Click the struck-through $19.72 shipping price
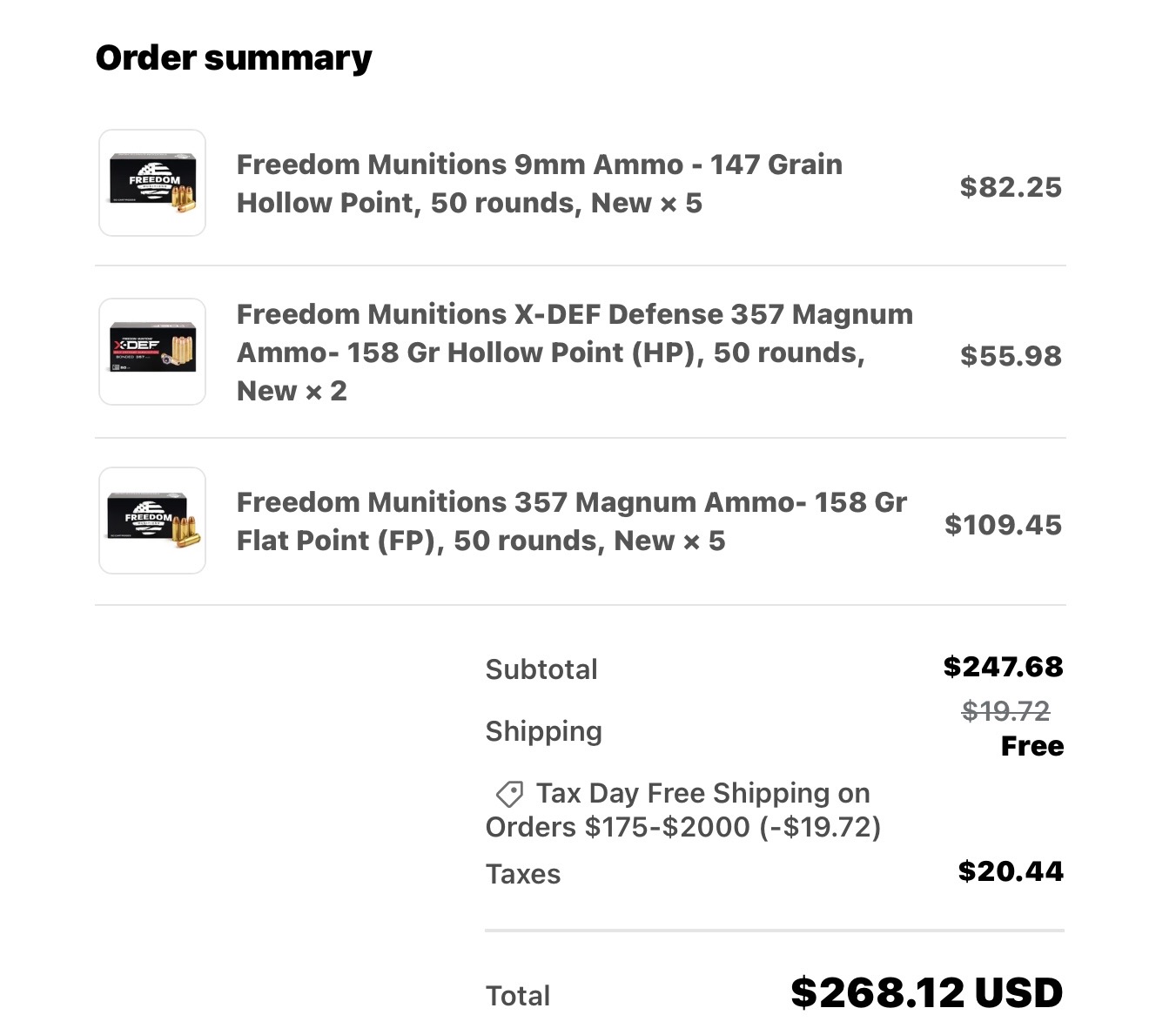The width and height of the screenshot is (1176, 1035). [1005, 711]
